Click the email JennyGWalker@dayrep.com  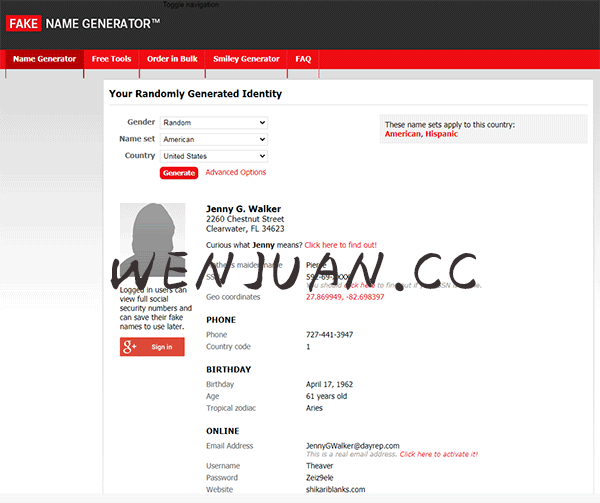[x=352, y=446]
